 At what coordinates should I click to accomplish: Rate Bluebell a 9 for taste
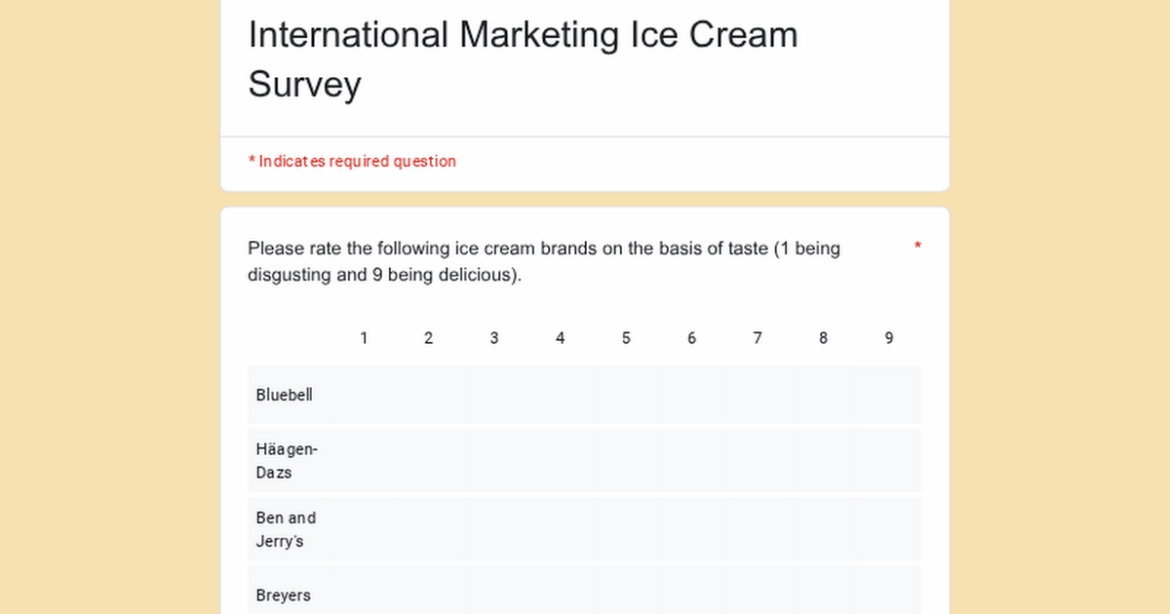pyautogui.click(x=888, y=395)
